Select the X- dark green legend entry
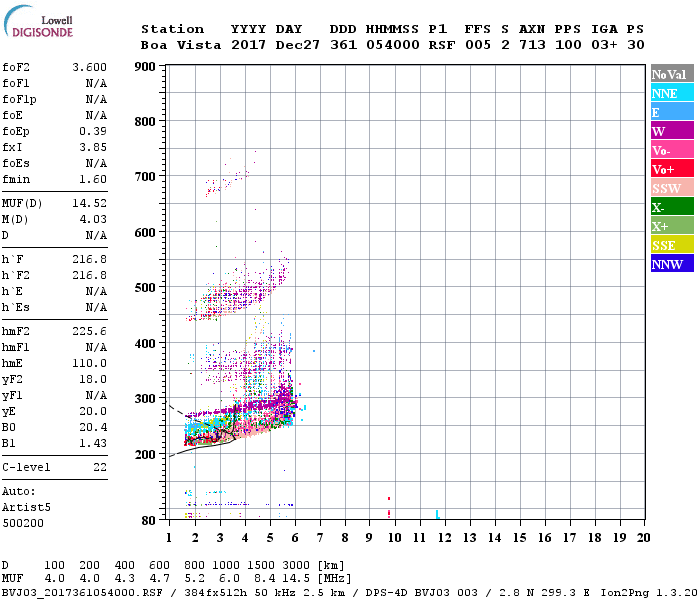 pyautogui.click(x=672, y=207)
